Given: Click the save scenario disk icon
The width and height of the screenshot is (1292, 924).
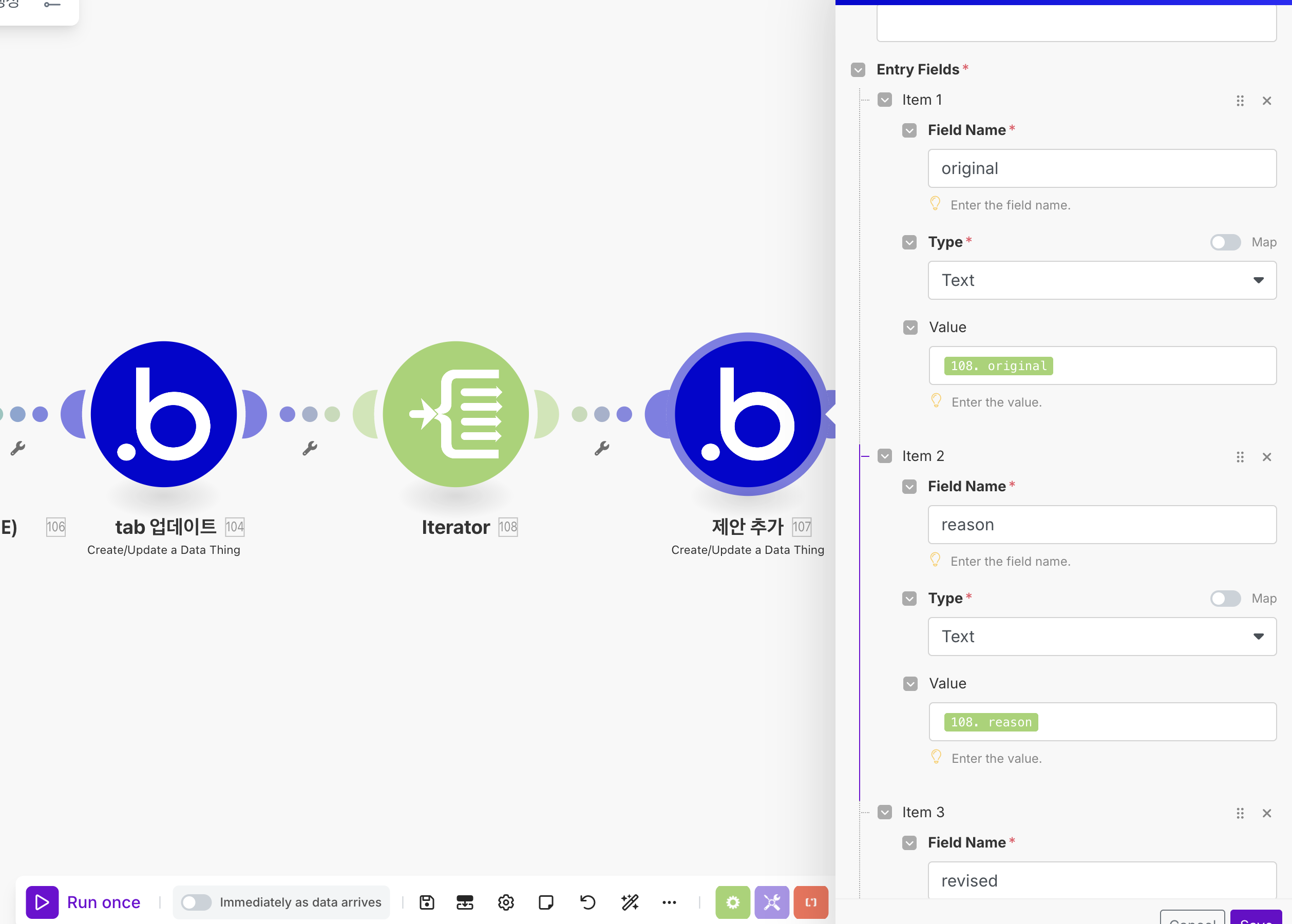Looking at the screenshot, I should pos(427,902).
